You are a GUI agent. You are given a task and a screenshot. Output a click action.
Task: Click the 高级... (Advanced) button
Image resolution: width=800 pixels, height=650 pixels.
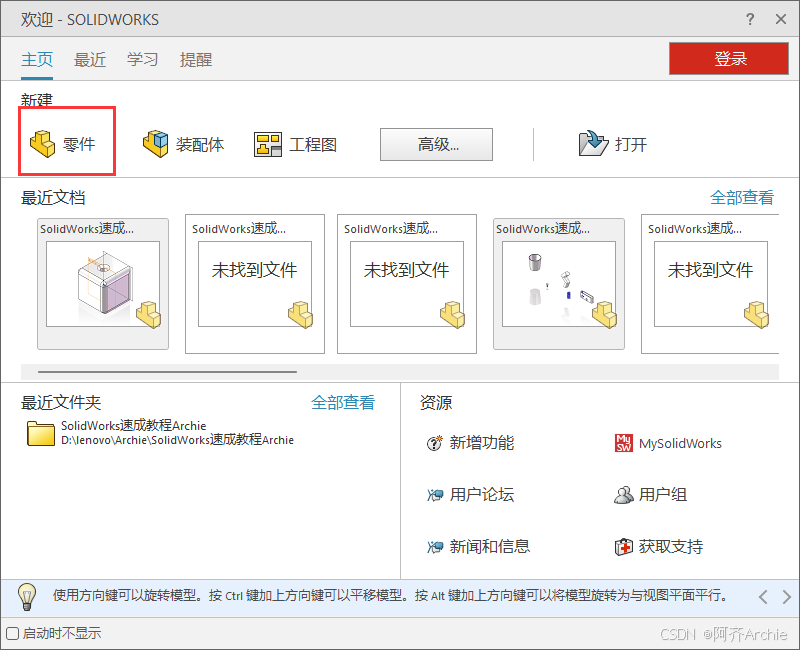point(436,144)
